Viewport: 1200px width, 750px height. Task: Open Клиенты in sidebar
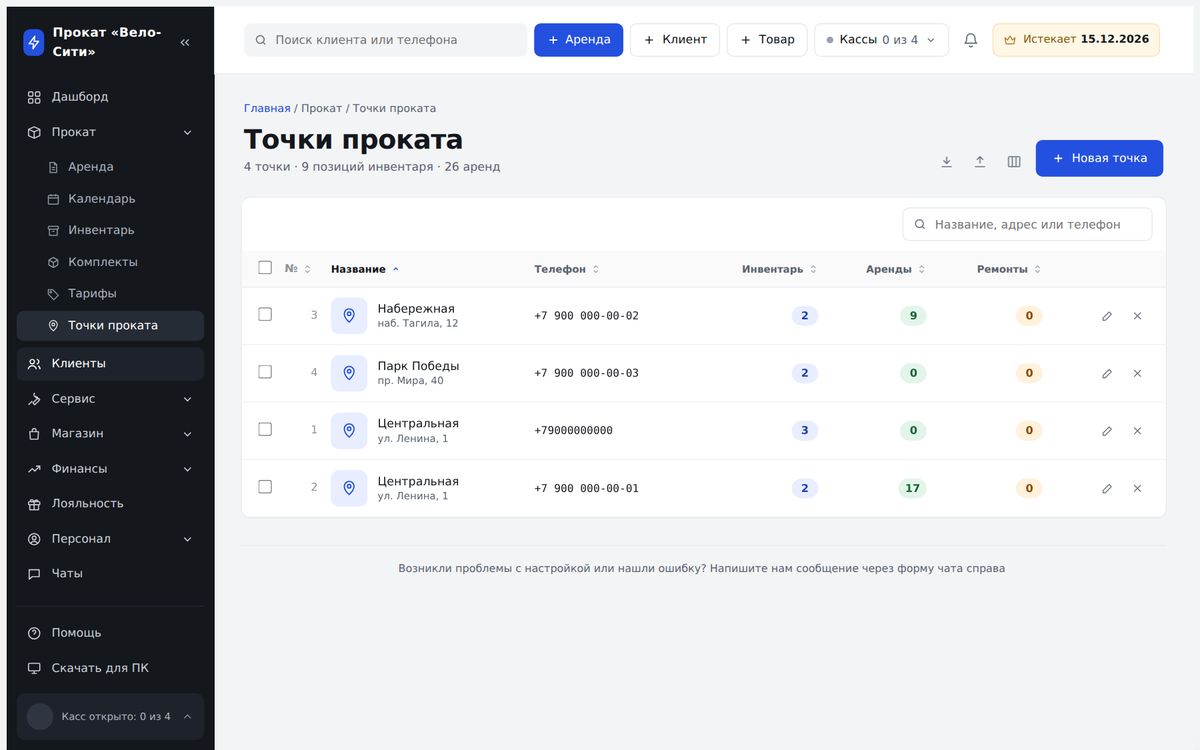click(x=110, y=364)
